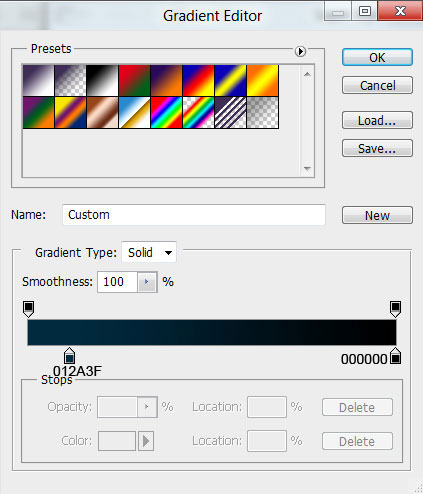Click the Name field containing Custom

click(194, 215)
